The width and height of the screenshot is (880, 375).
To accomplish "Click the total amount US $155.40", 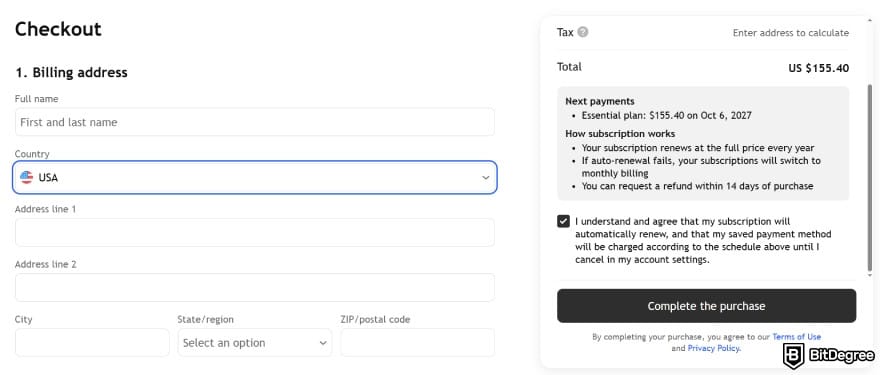I will pos(819,68).
